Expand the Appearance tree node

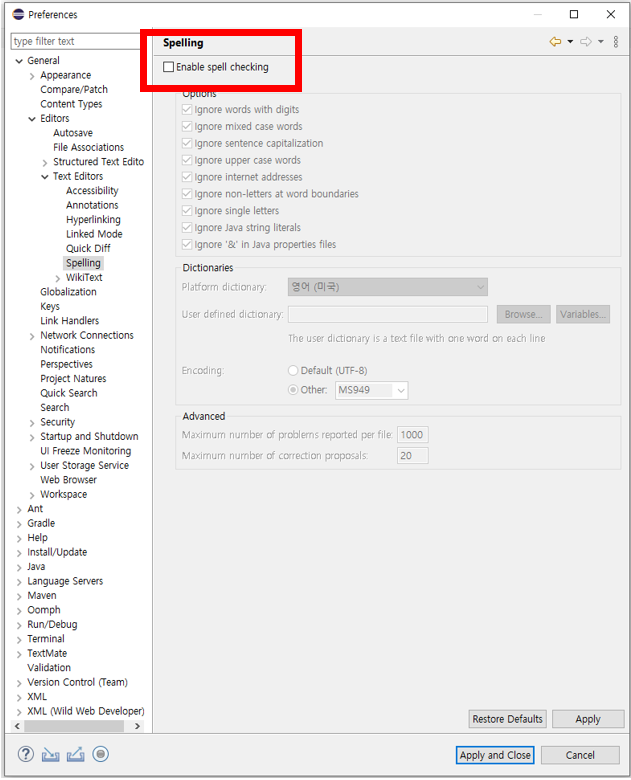32,76
